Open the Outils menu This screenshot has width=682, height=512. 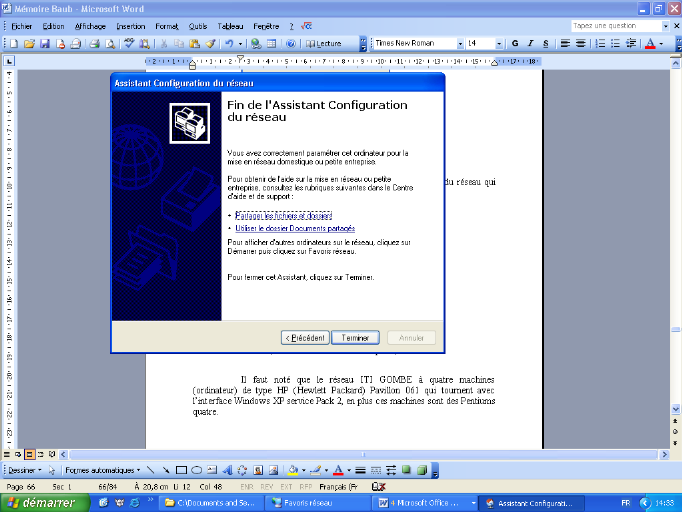pyautogui.click(x=197, y=27)
